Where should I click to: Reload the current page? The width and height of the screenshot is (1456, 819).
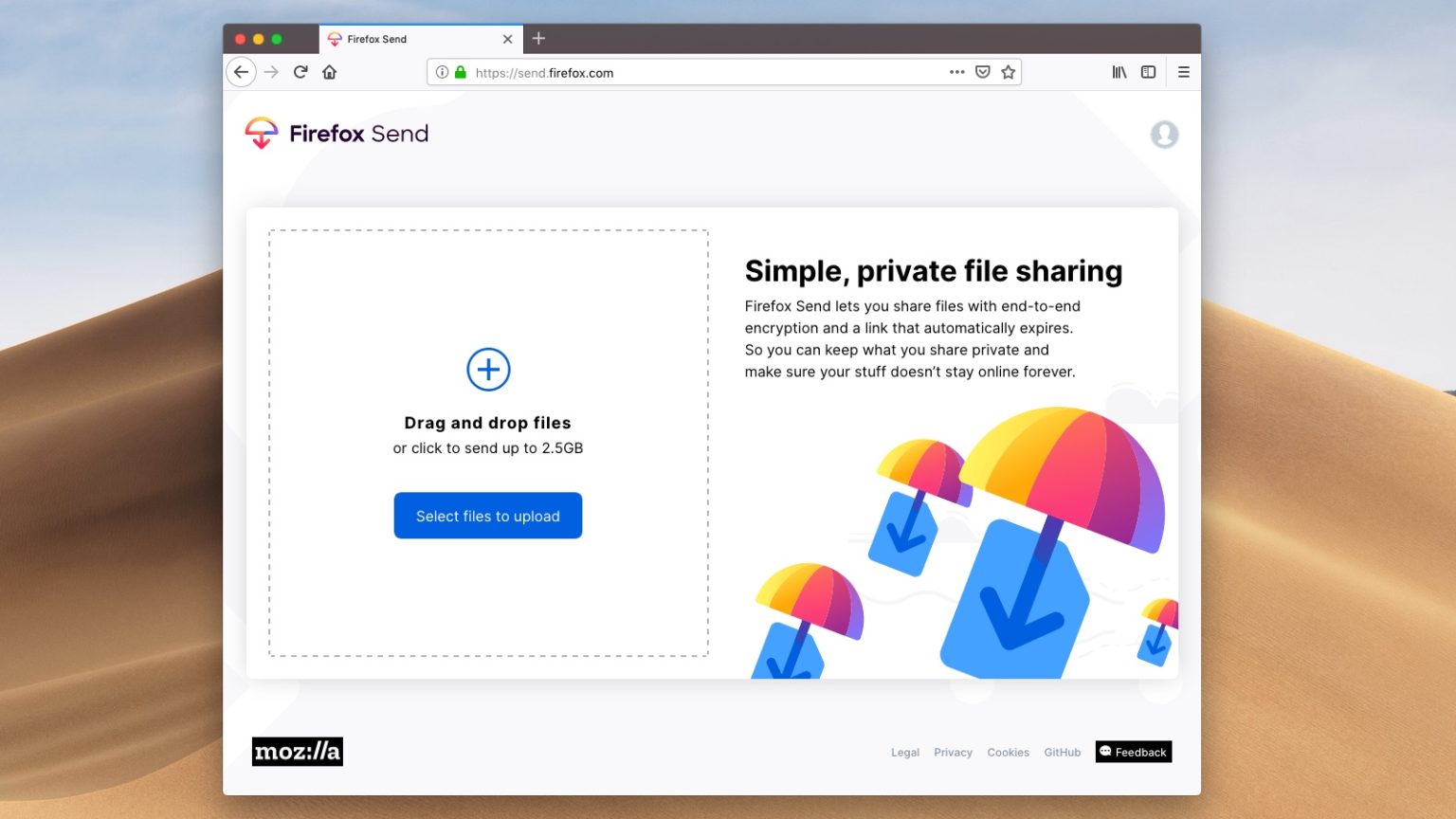coord(300,72)
